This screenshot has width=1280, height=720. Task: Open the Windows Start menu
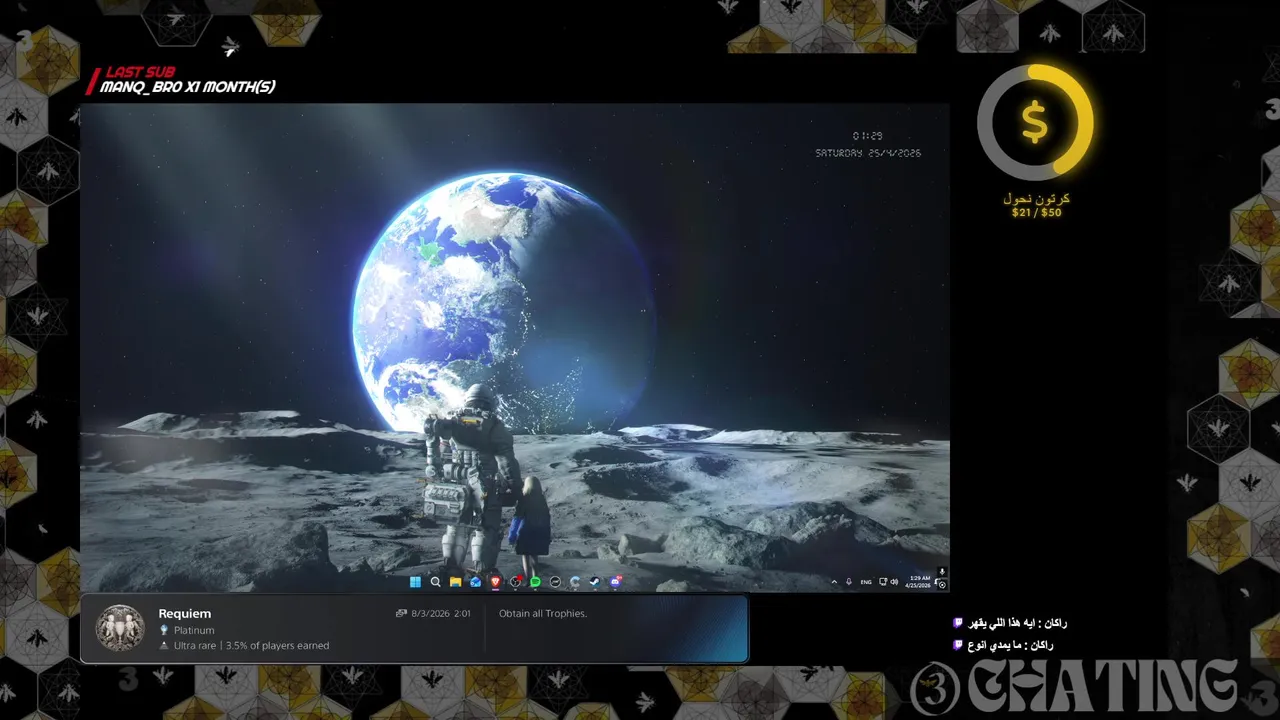point(415,582)
